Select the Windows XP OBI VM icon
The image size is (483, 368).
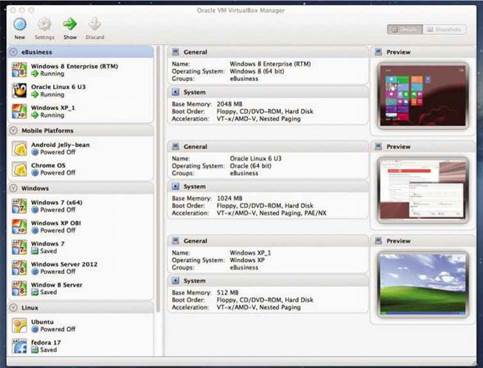coord(19,227)
